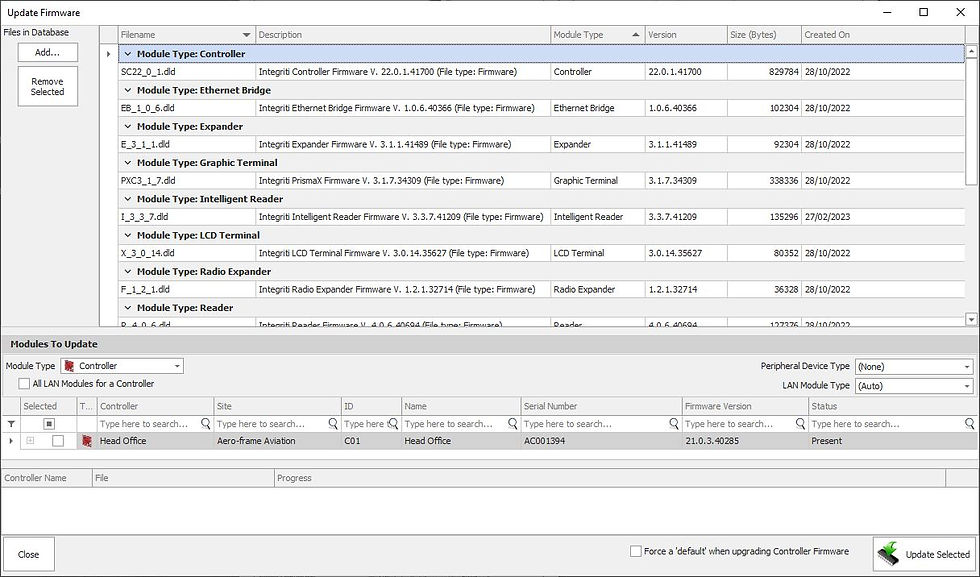The height and width of the screenshot is (577, 980).
Task: Click the Add... button
Action: 48,53
